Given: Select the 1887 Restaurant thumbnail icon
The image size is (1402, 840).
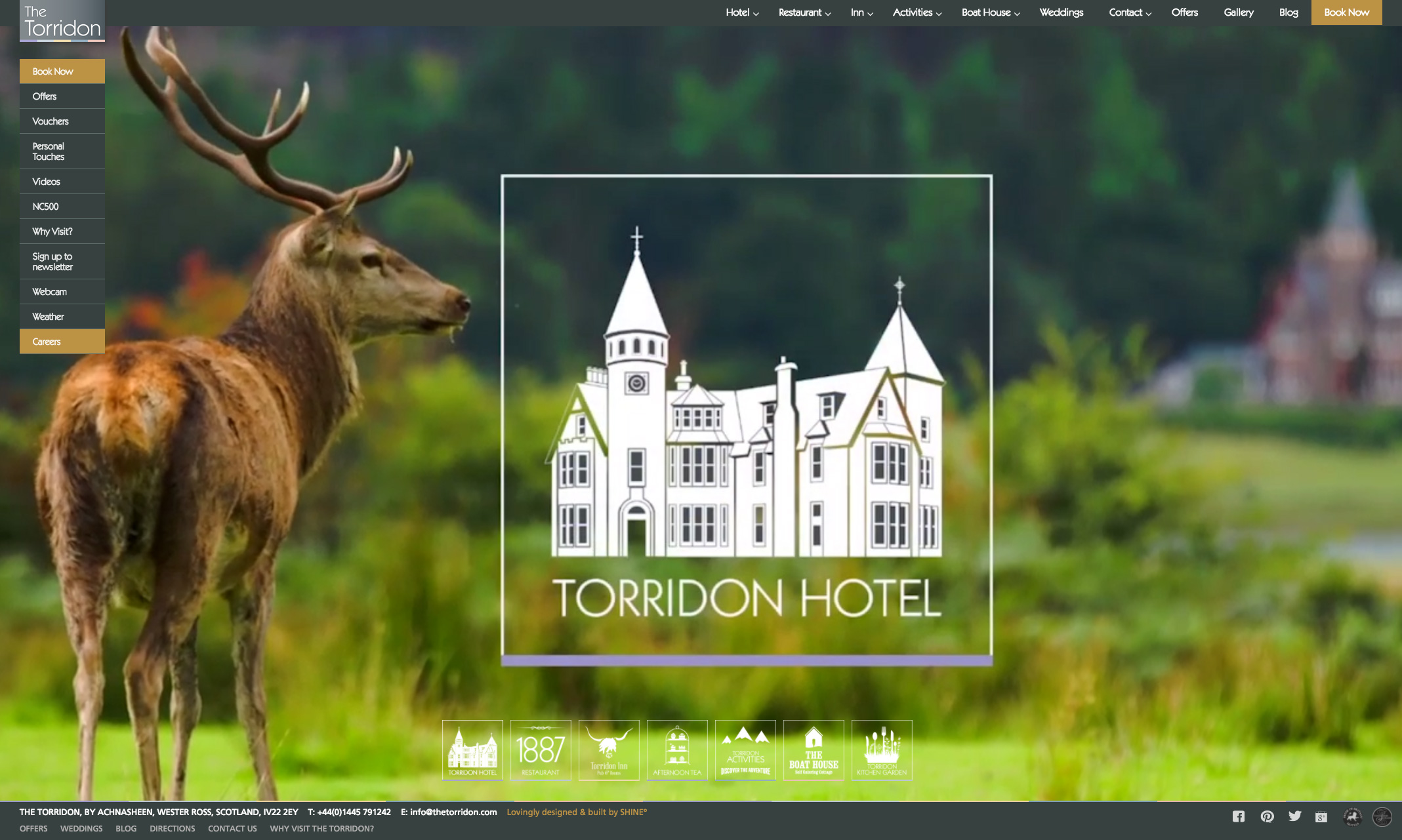Looking at the screenshot, I should (x=541, y=750).
